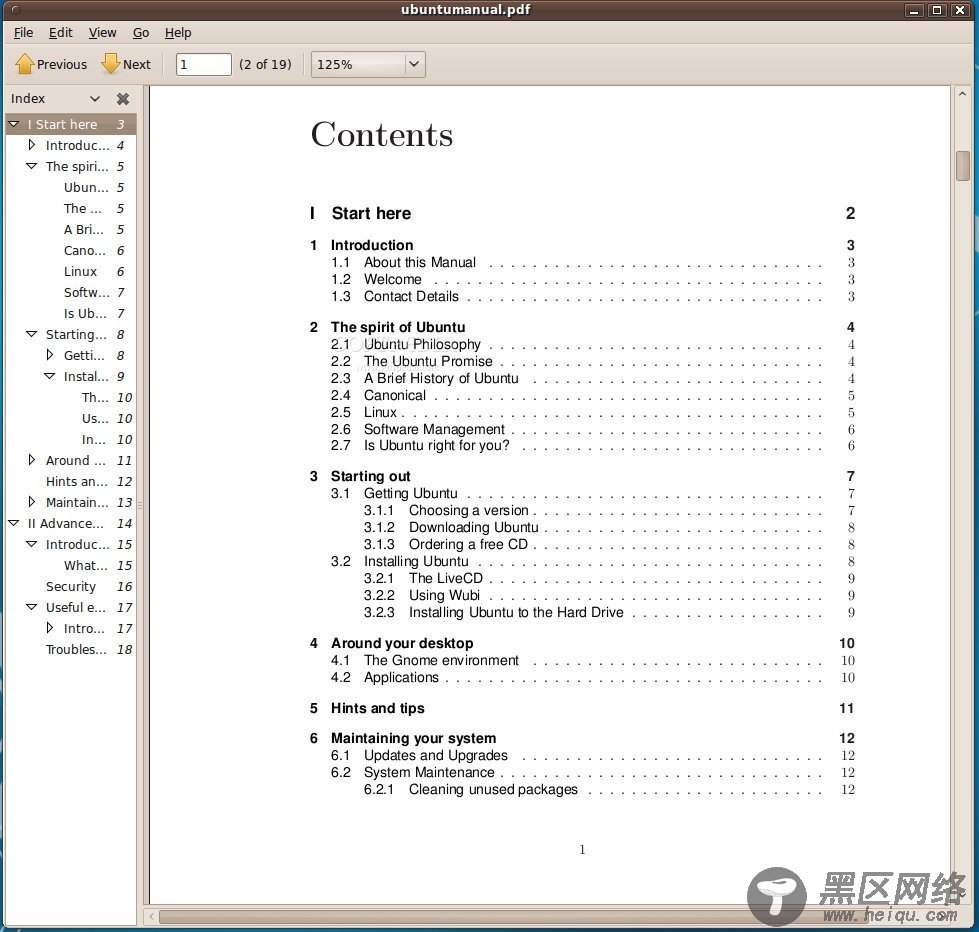Open the Help menu
The width and height of the screenshot is (979, 932).
[178, 32]
